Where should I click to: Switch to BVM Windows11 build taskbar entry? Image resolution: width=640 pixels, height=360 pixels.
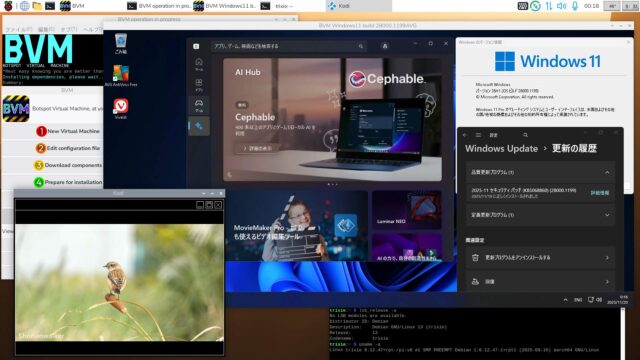coord(225,6)
